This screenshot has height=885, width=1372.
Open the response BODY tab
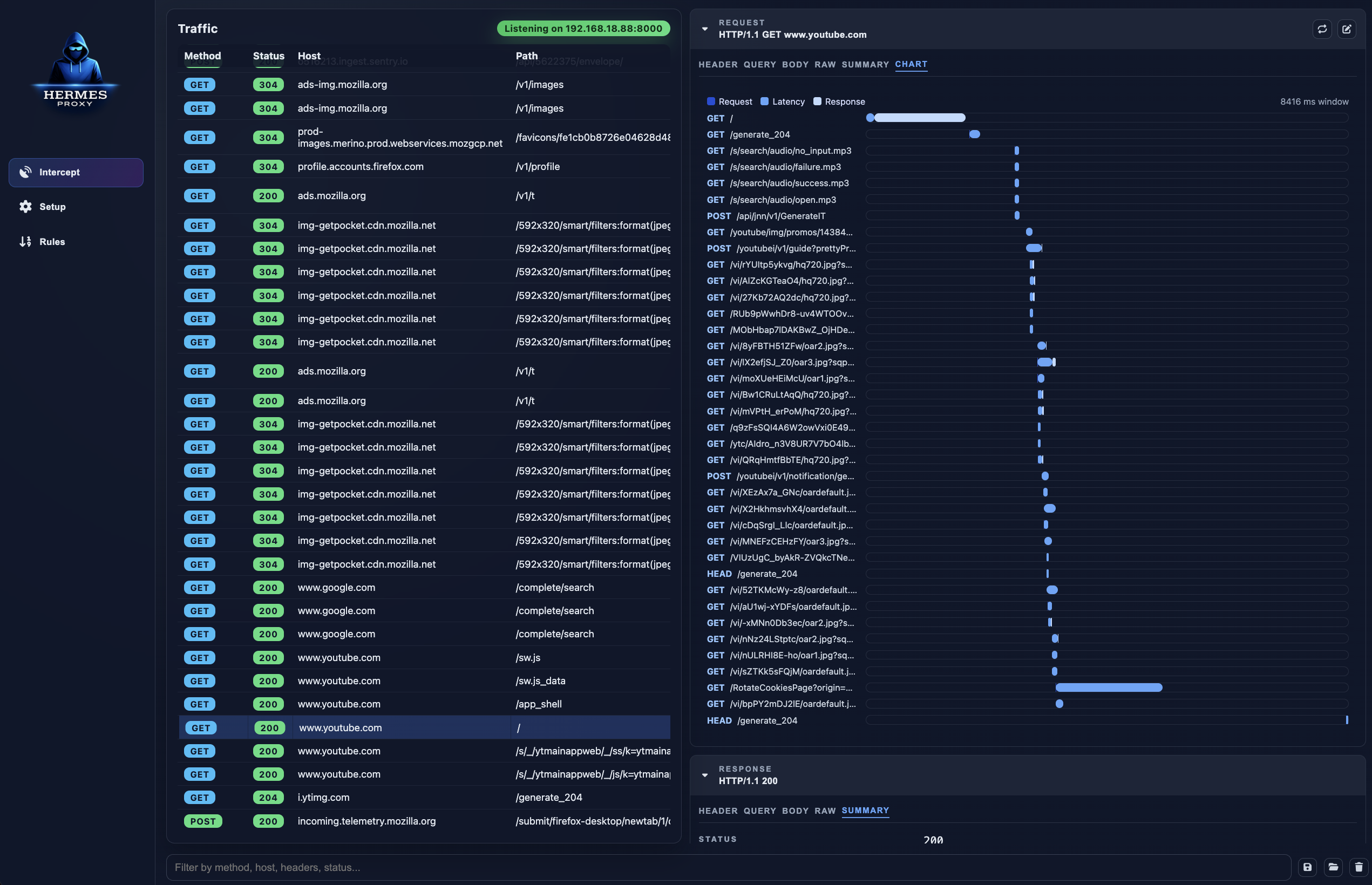click(796, 811)
